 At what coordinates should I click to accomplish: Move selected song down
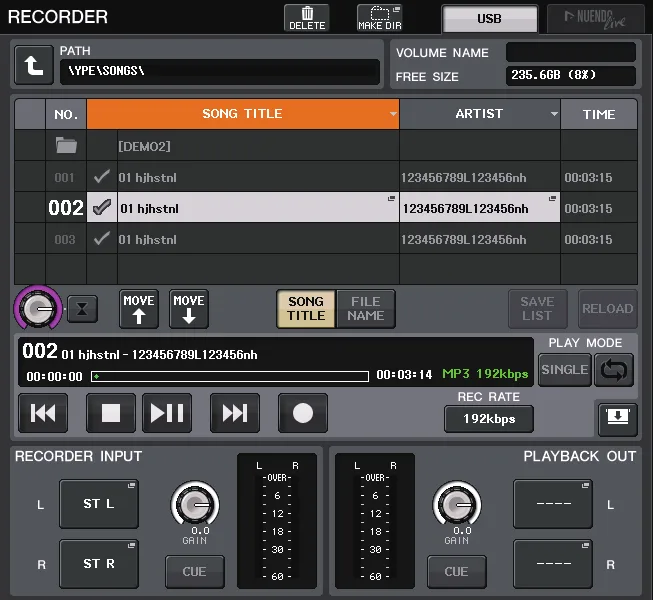coord(189,309)
